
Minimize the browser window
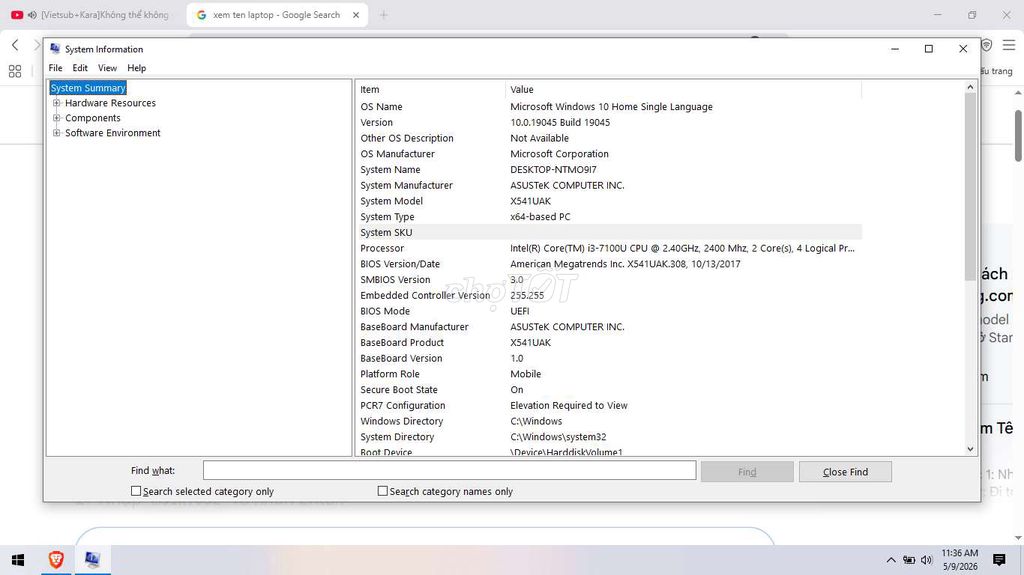[938, 14]
